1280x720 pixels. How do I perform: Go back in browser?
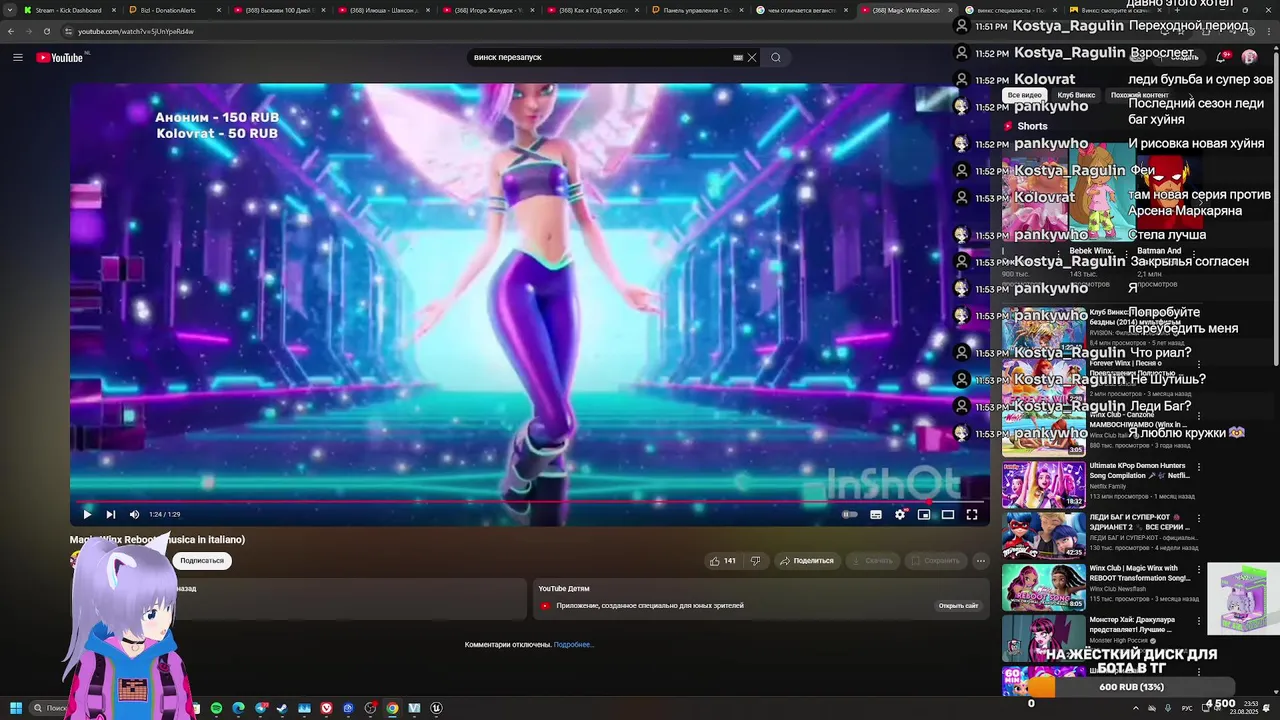click(11, 31)
